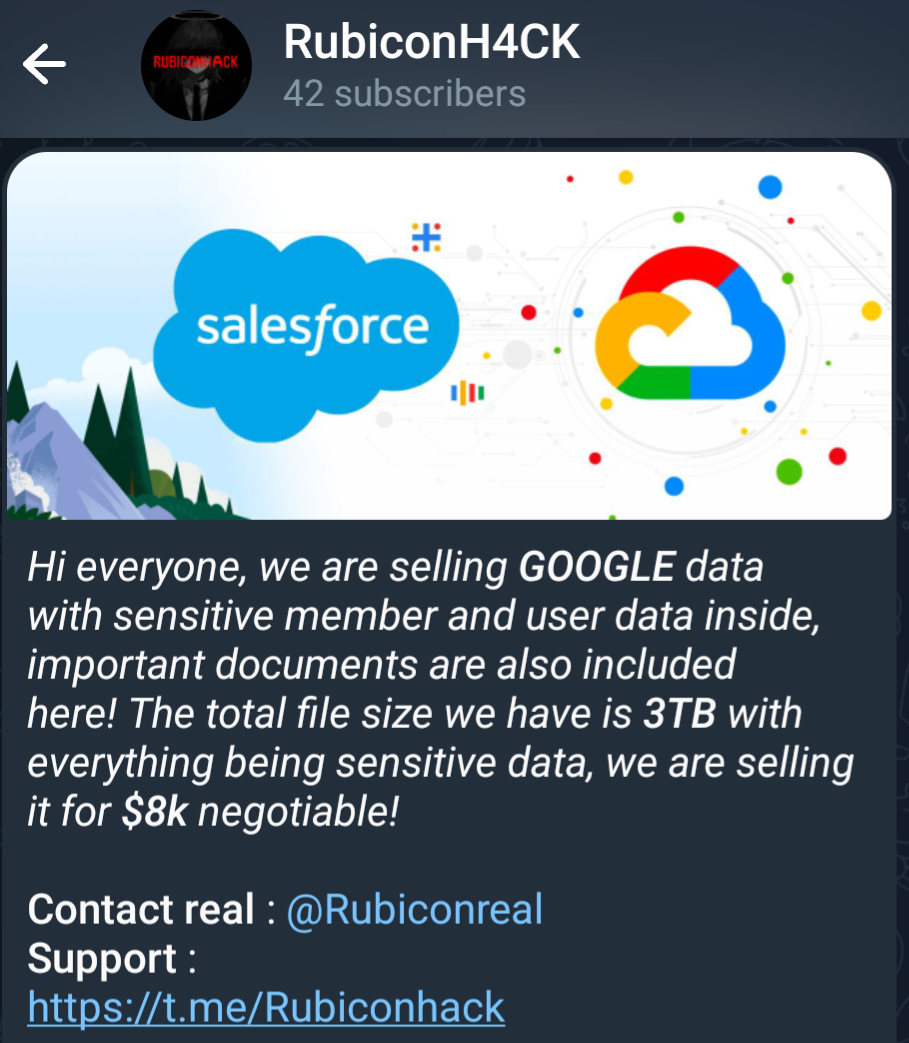
Task: Click the 42 subscribers label
Action: 404,93
